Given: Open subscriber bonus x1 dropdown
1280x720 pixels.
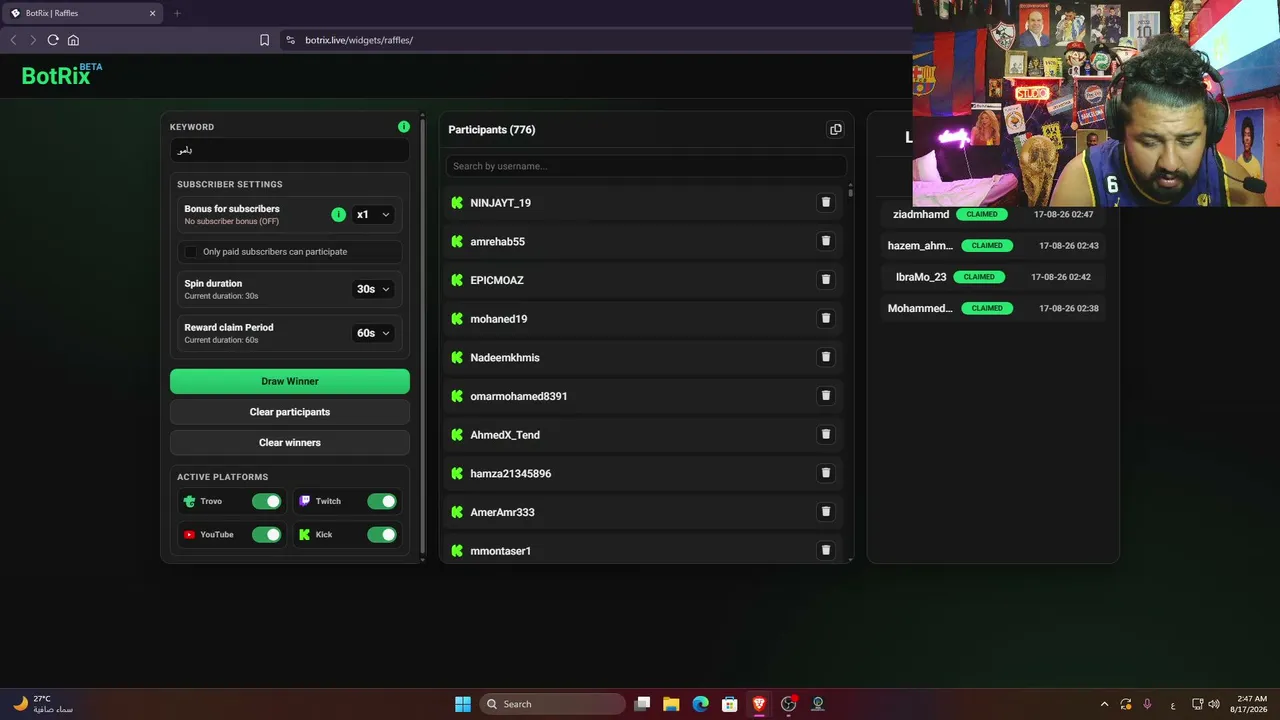Looking at the screenshot, I should point(373,215).
